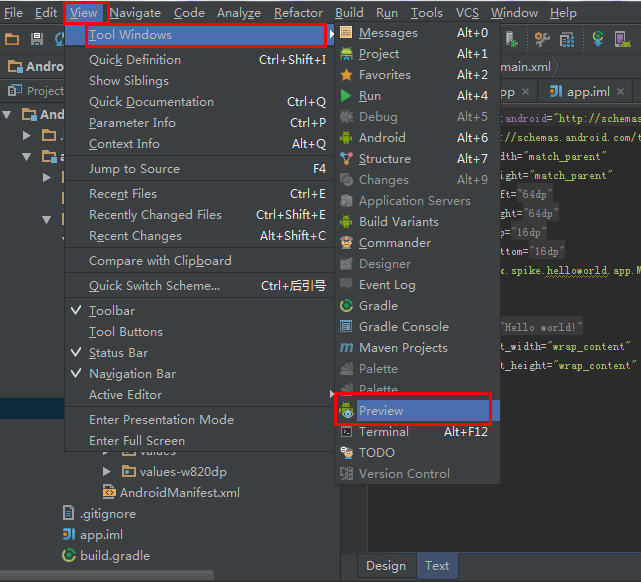
Task: Choose Debug tool window entry
Action: pos(417,117)
